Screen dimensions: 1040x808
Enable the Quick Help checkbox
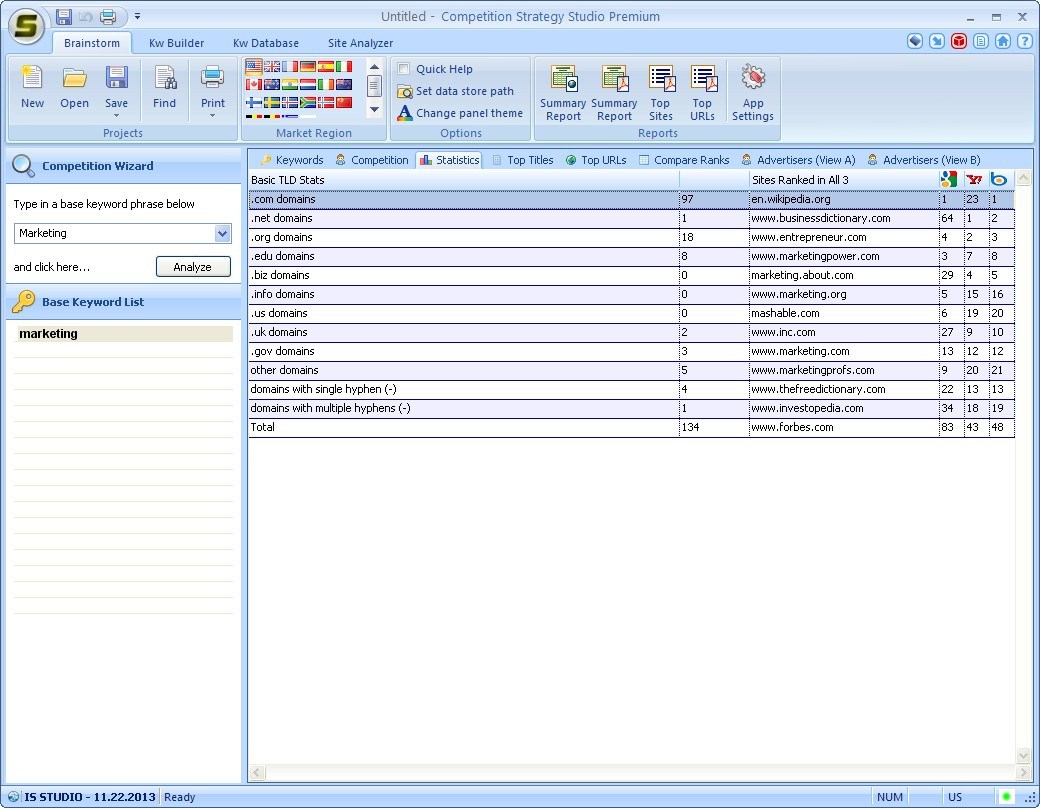point(404,68)
